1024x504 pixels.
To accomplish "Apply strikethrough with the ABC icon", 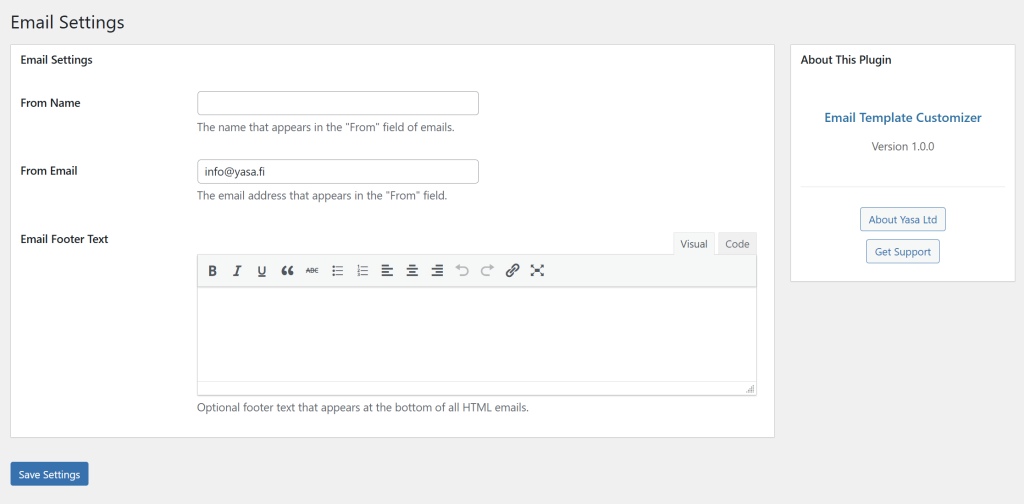I will (312, 270).
